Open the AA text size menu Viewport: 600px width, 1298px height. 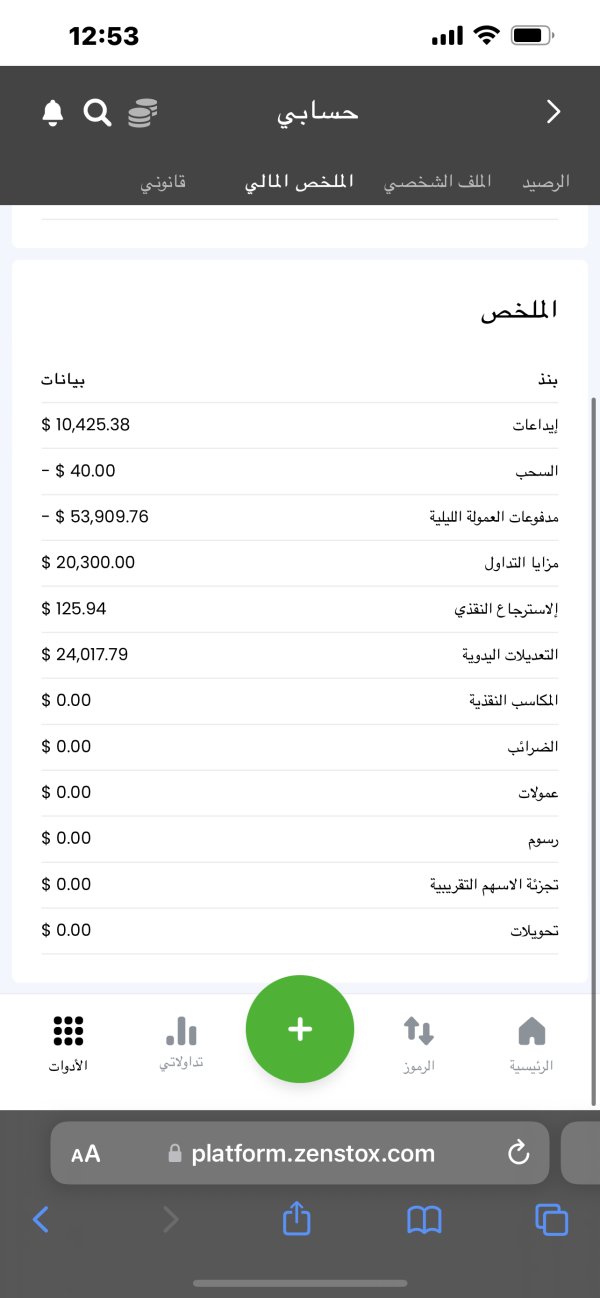pyautogui.click(x=86, y=1154)
